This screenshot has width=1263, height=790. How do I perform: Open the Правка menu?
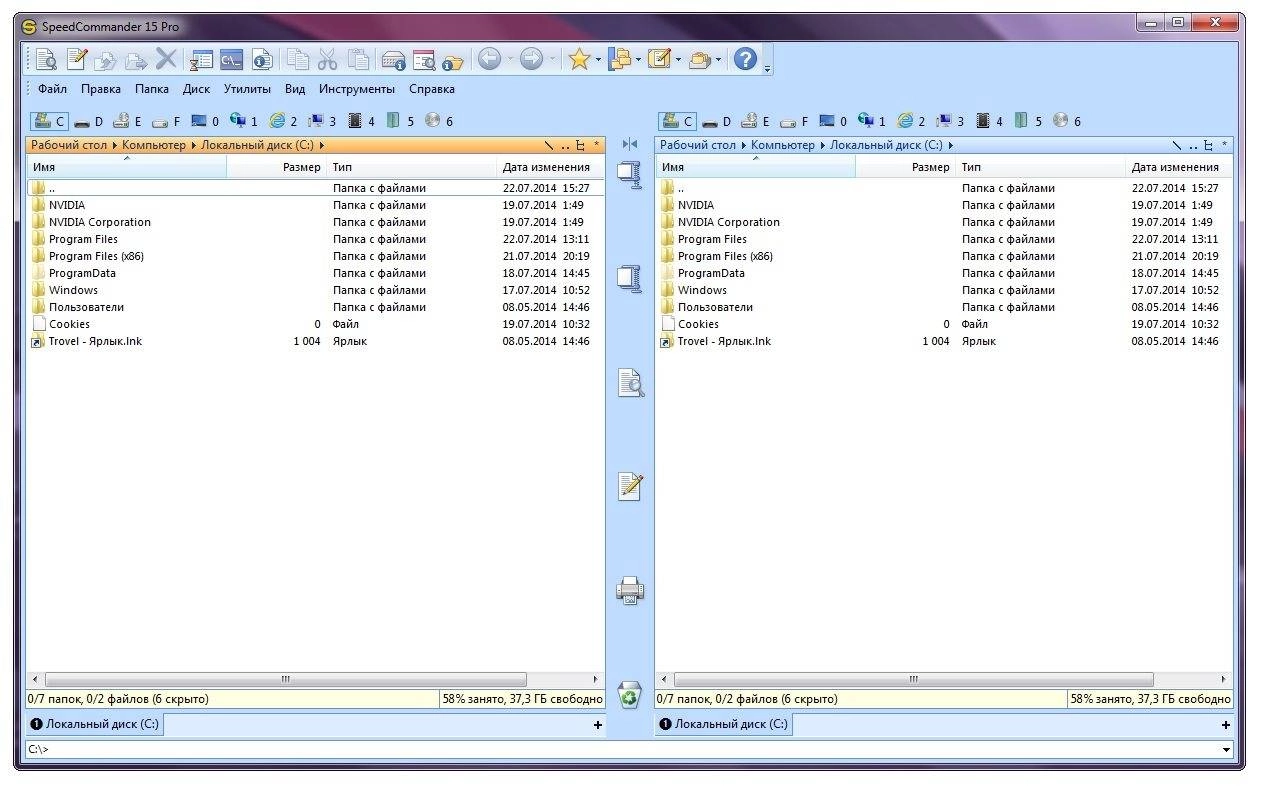pos(101,89)
